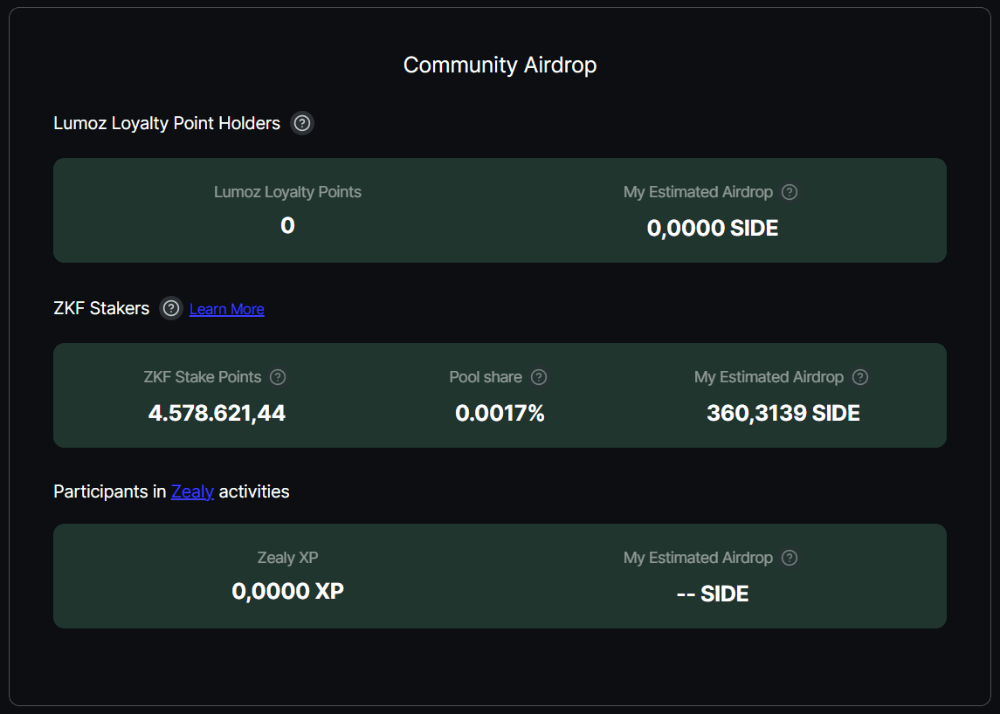Click the 0.0017% pool share value

pos(499,413)
